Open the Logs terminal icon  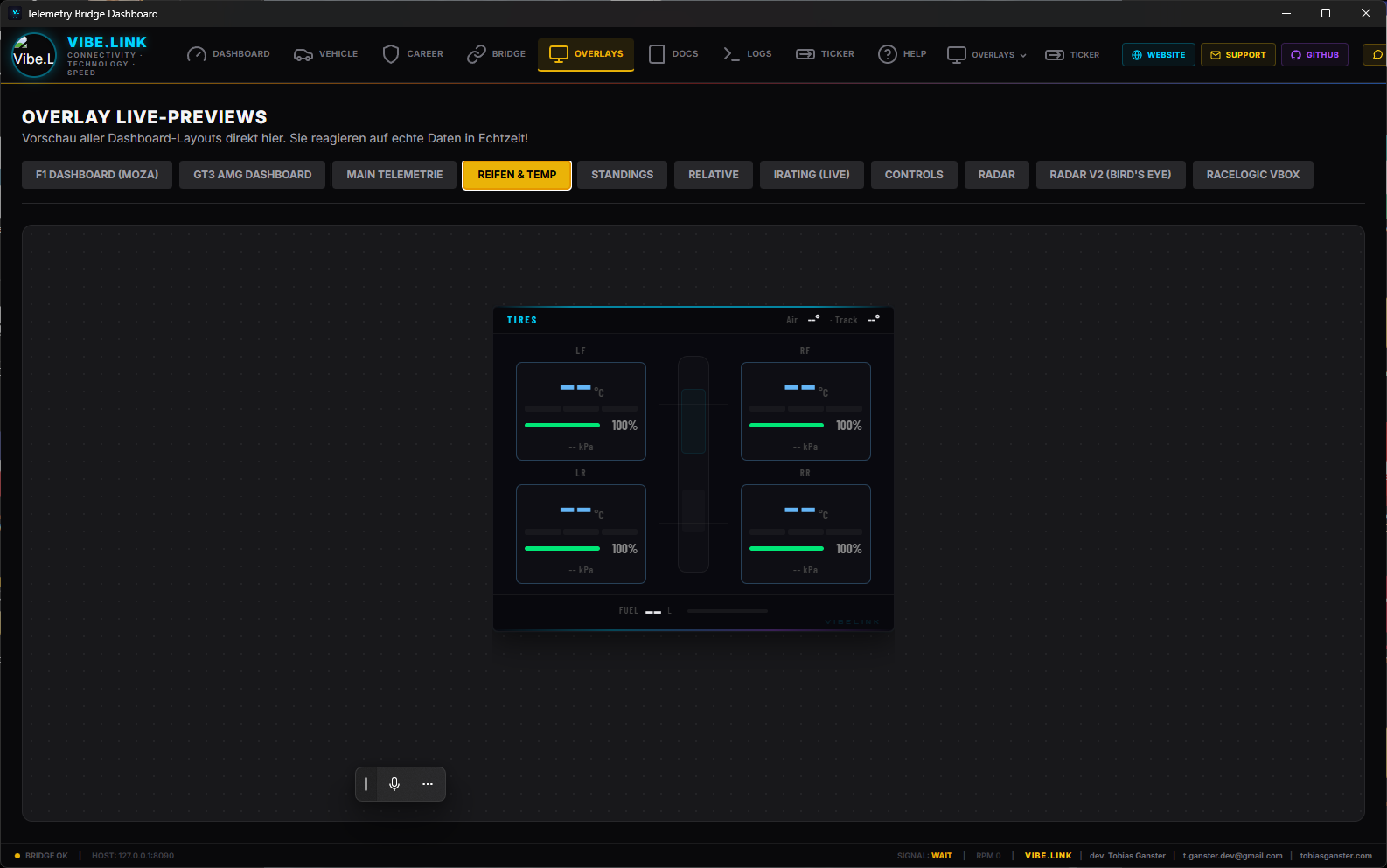(731, 54)
